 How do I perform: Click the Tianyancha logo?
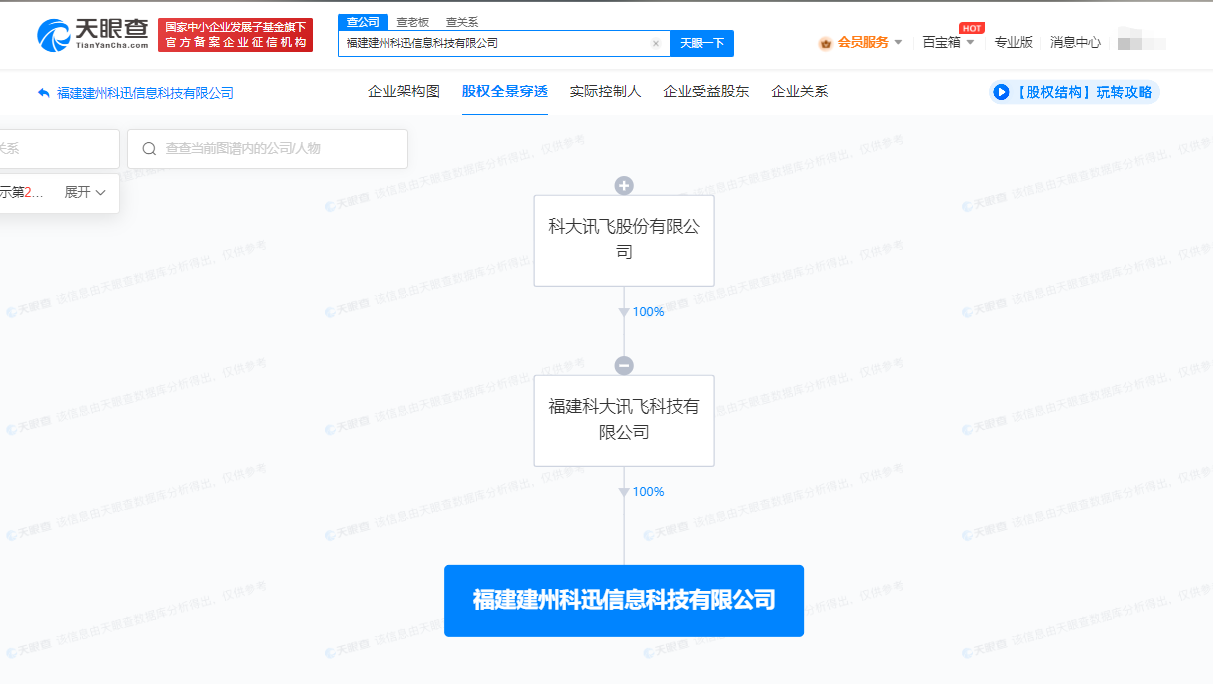(x=92, y=35)
